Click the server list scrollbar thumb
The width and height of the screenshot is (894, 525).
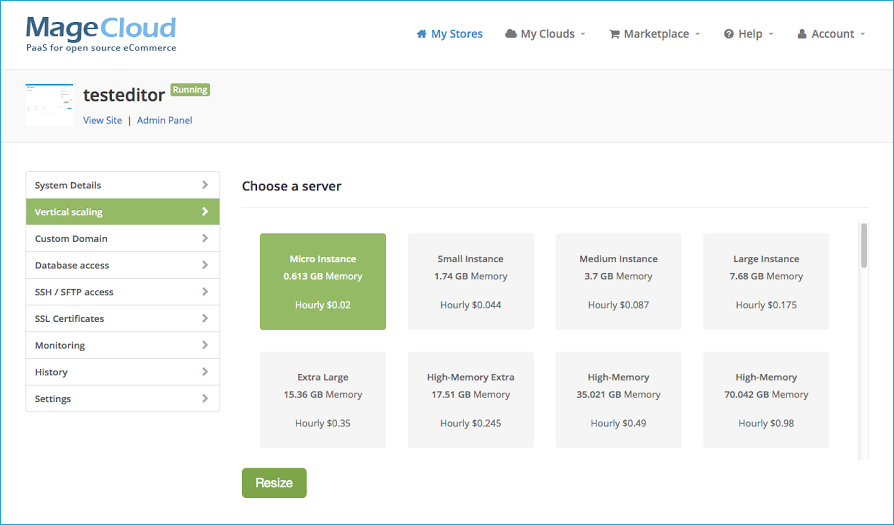click(x=864, y=246)
